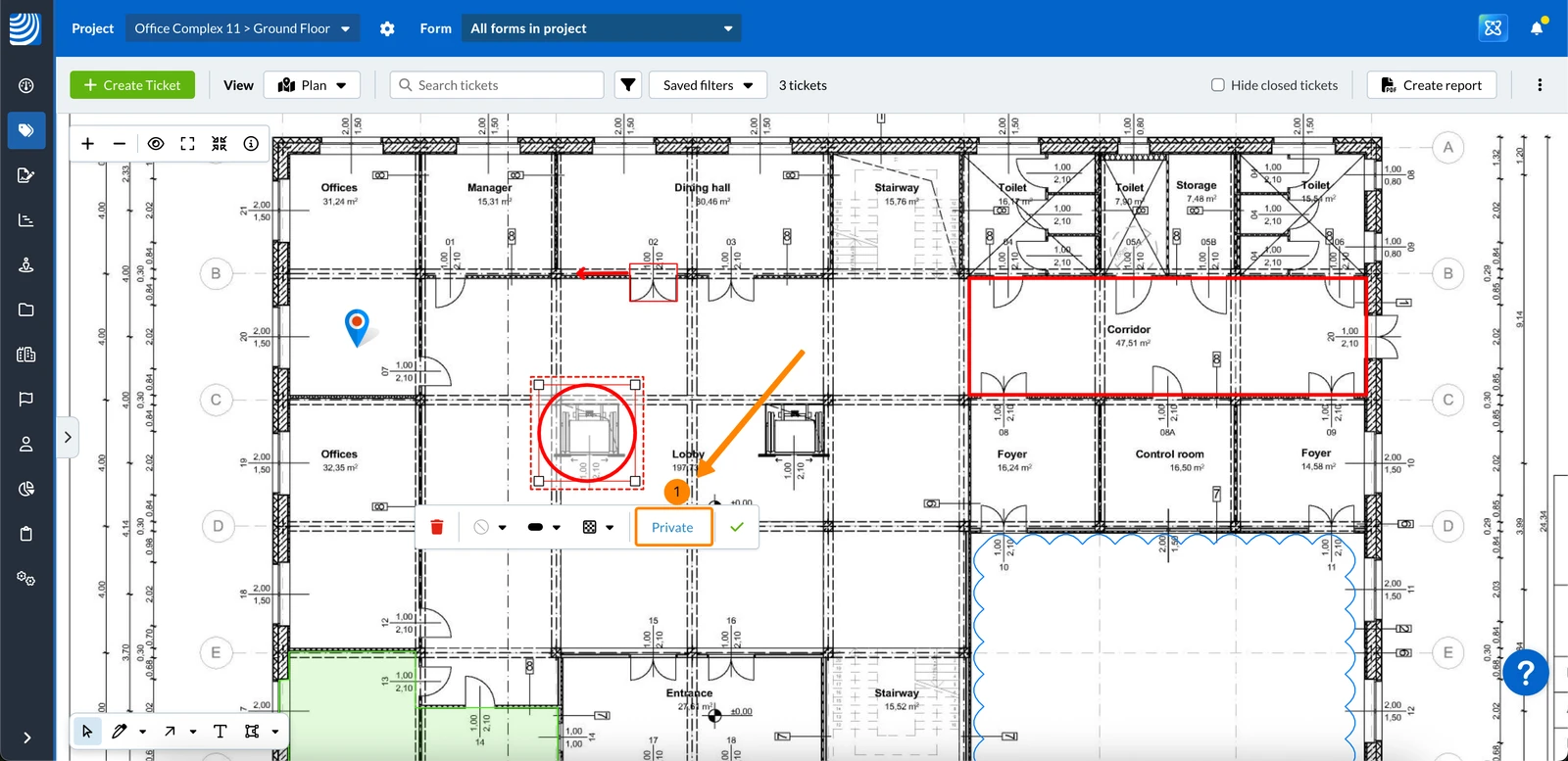Click the '3 tickets' count text
The height and width of the screenshot is (761, 1568).
click(803, 85)
